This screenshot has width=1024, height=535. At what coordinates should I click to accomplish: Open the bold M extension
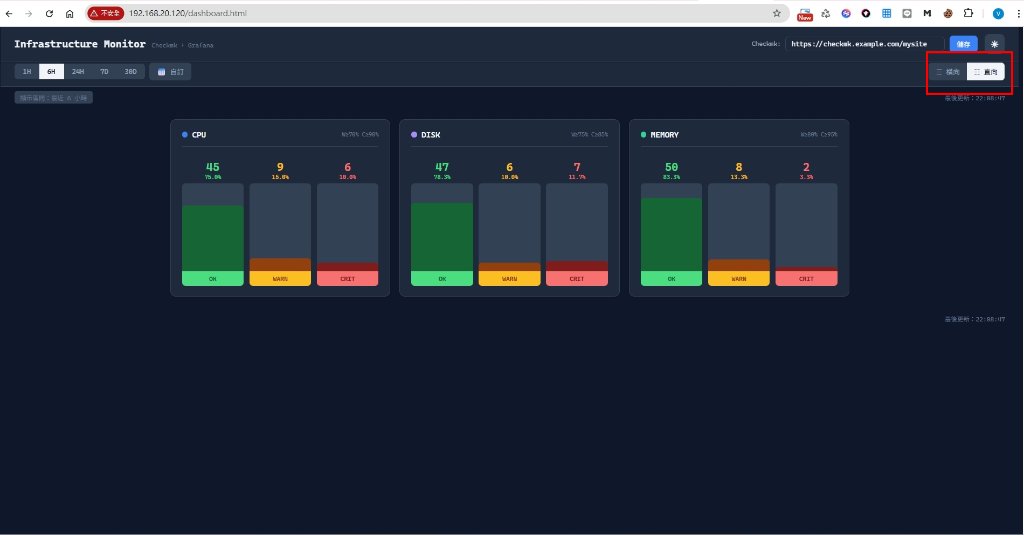coord(927,13)
